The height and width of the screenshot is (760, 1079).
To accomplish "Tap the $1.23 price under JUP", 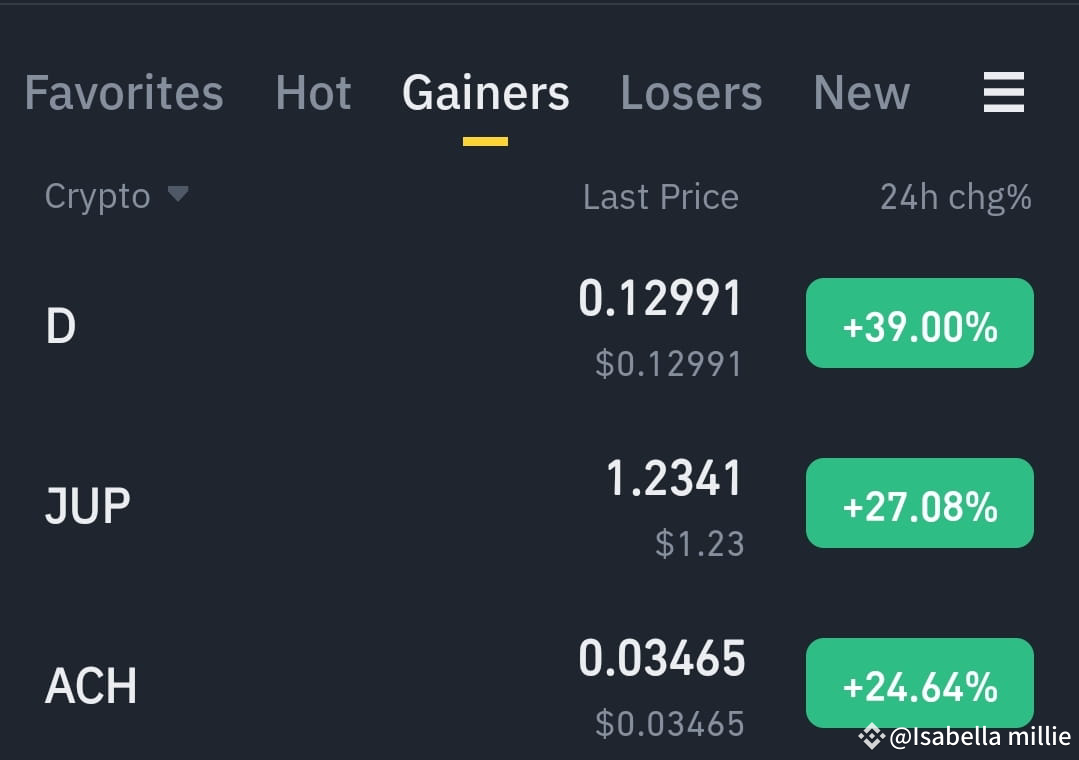I will (x=701, y=544).
